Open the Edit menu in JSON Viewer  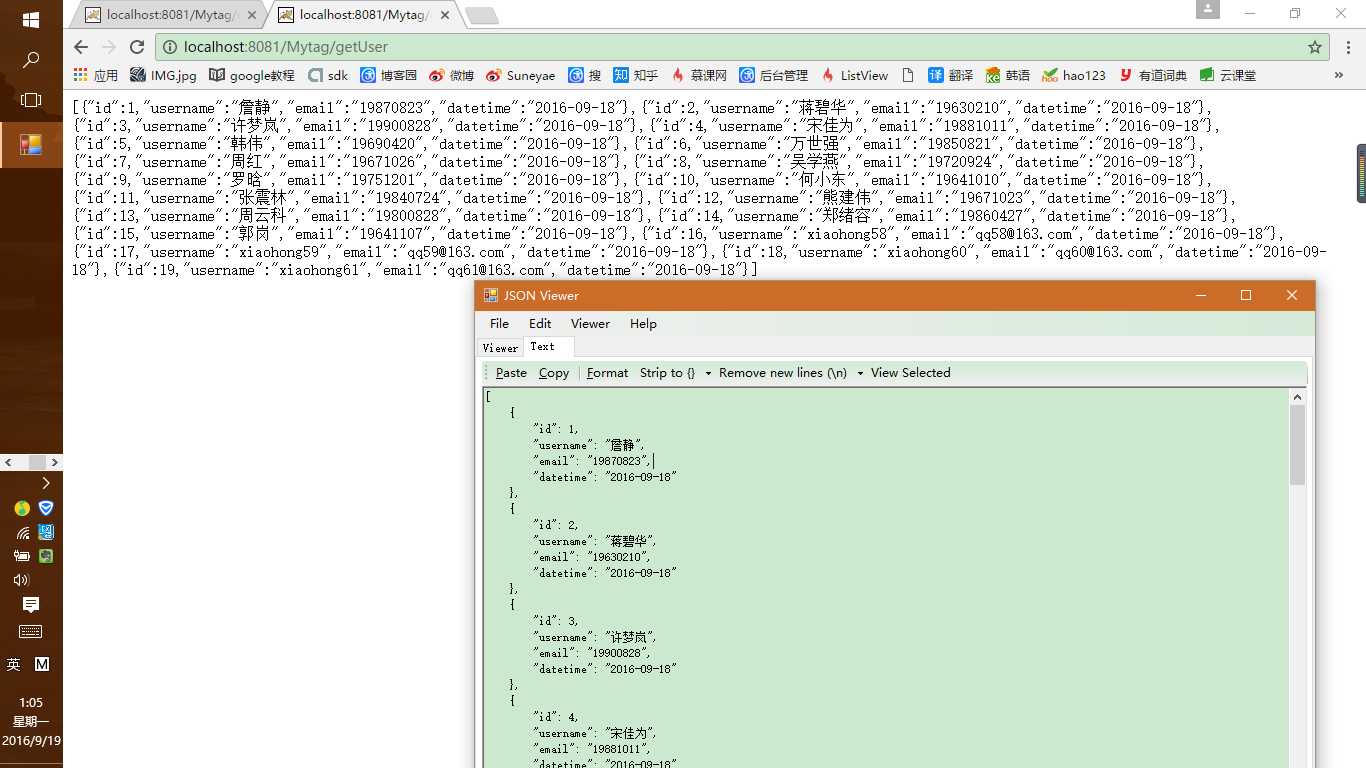540,323
